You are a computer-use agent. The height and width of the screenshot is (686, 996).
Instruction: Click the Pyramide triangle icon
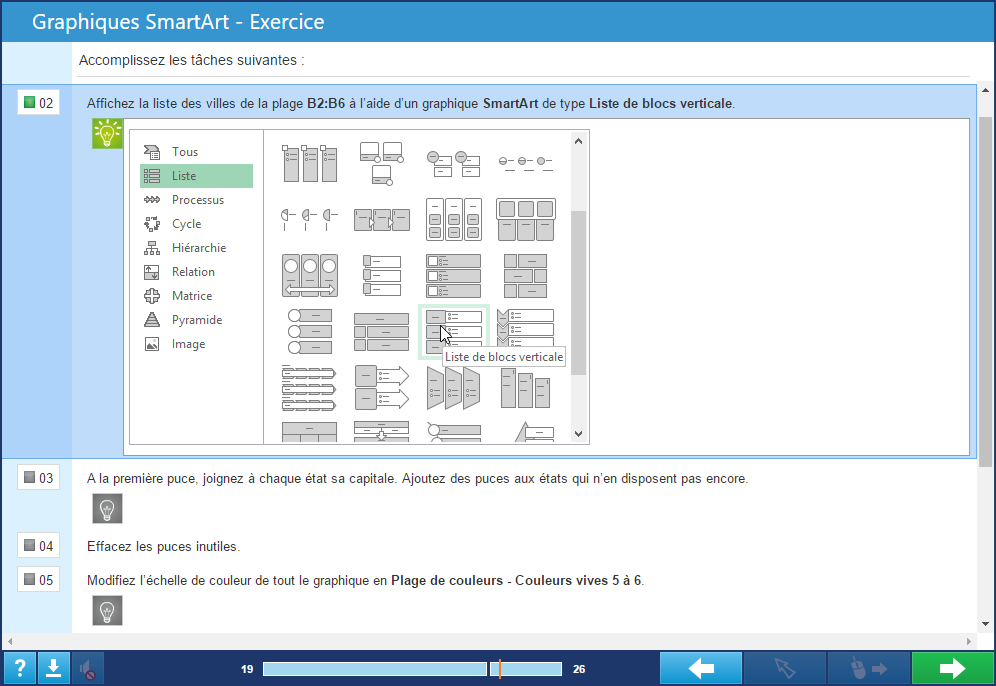152,319
